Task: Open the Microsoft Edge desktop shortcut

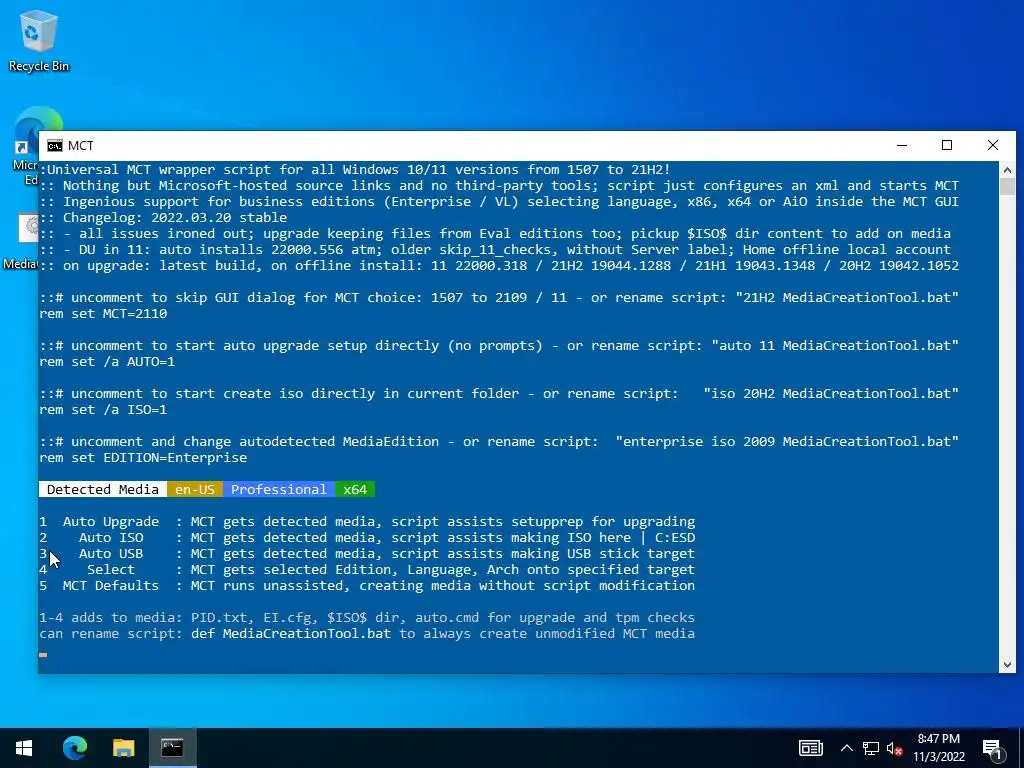Action: tap(26, 147)
